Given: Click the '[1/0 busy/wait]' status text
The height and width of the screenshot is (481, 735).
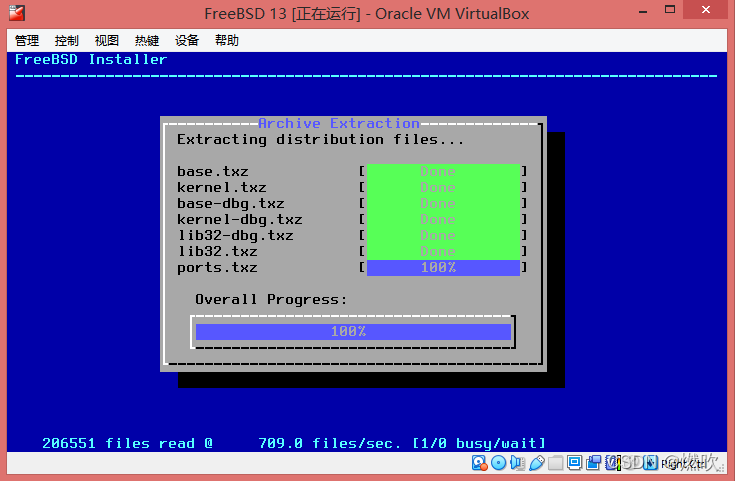Looking at the screenshot, I should 479,443.
